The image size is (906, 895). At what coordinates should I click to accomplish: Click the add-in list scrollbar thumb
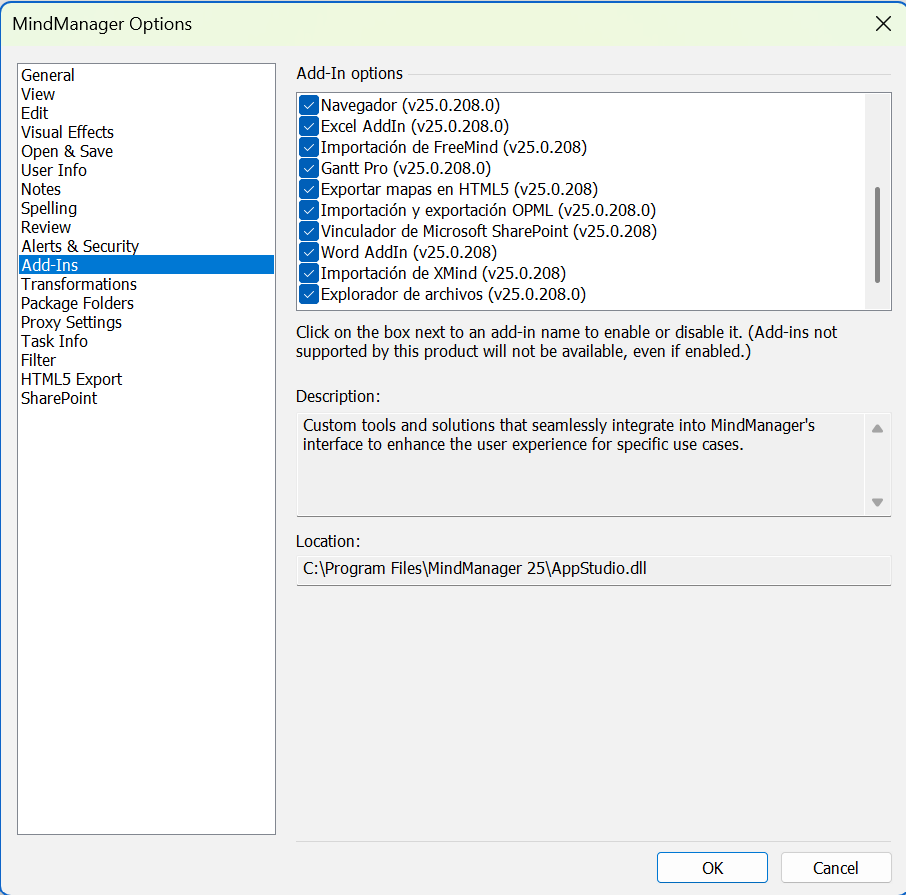tap(877, 234)
